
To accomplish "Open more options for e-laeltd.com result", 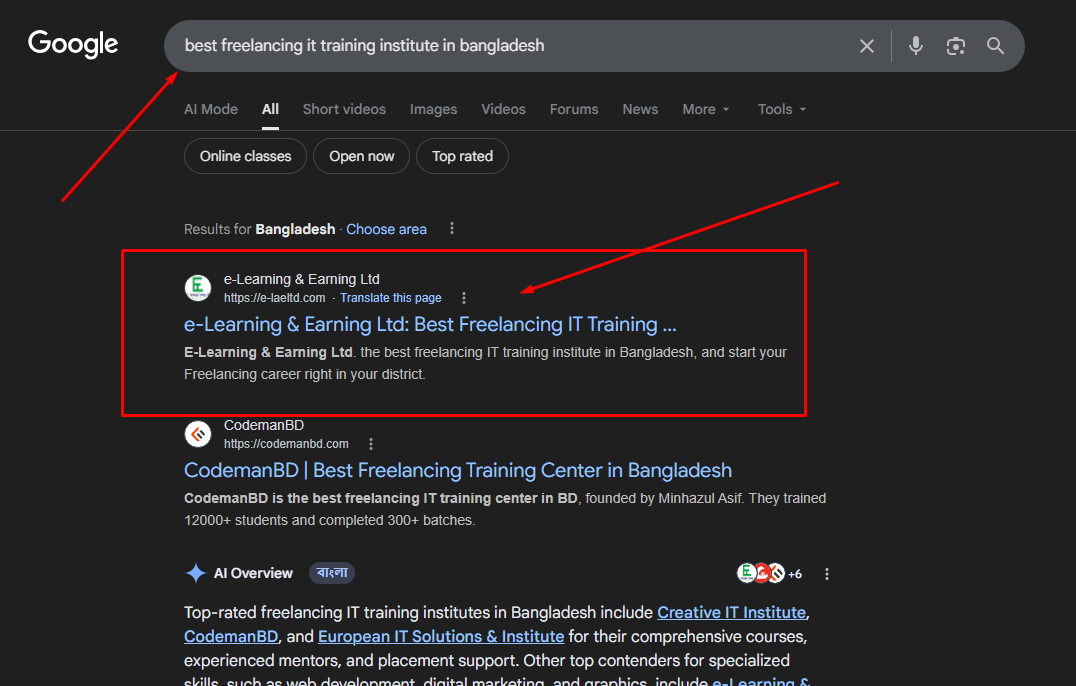I will (464, 298).
